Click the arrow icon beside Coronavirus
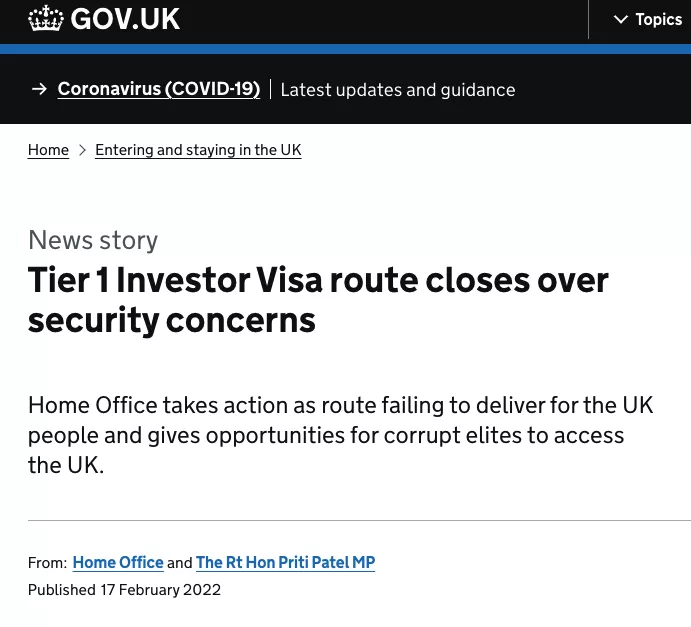Screen dimensions: 691x627 pos(39,89)
